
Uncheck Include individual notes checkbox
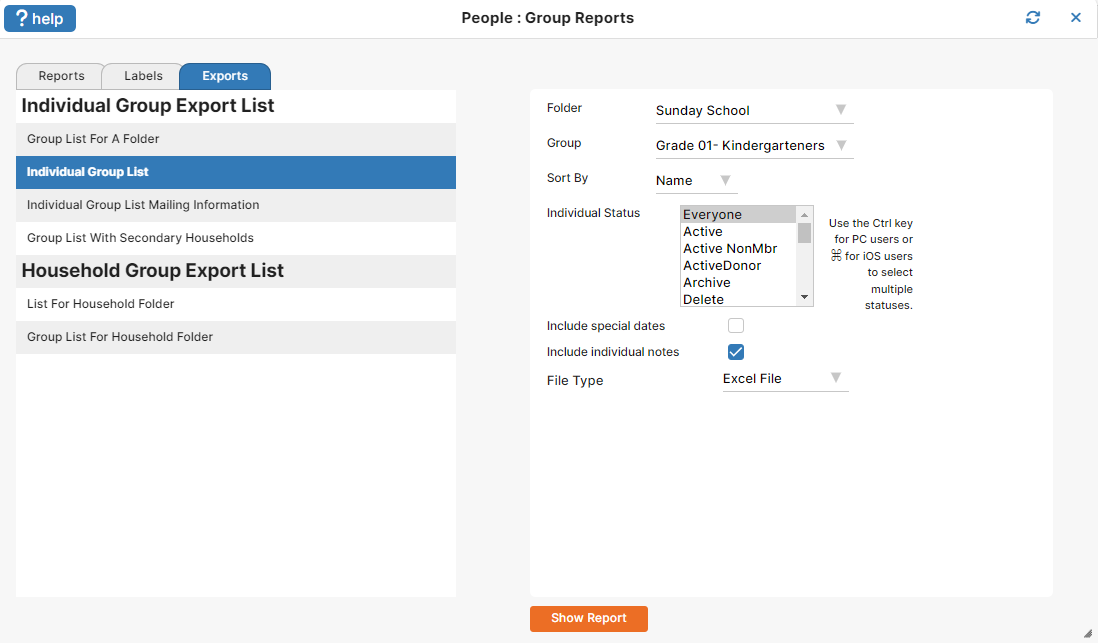coord(735,352)
